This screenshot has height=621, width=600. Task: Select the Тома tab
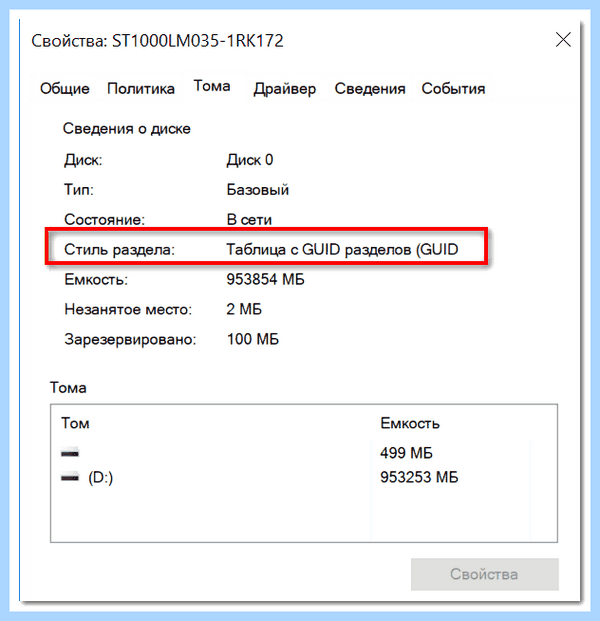pyautogui.click(x=212, y=86)
